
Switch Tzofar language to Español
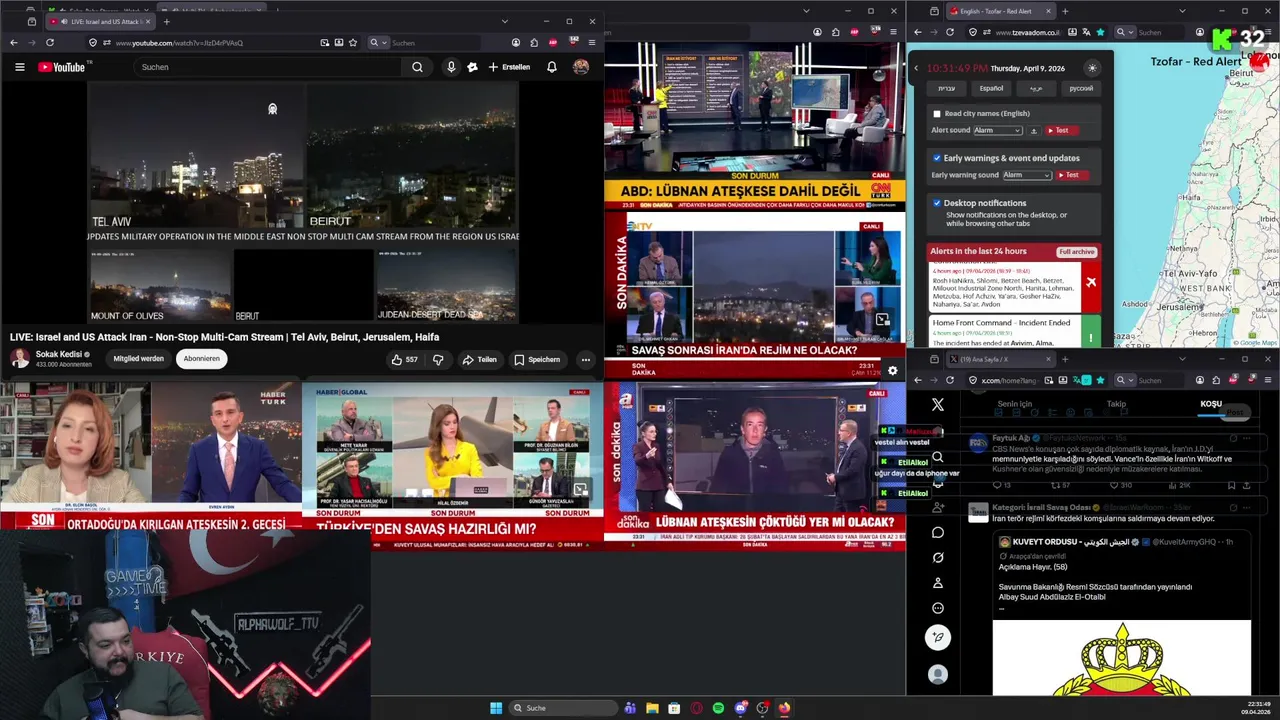point(991,88)
